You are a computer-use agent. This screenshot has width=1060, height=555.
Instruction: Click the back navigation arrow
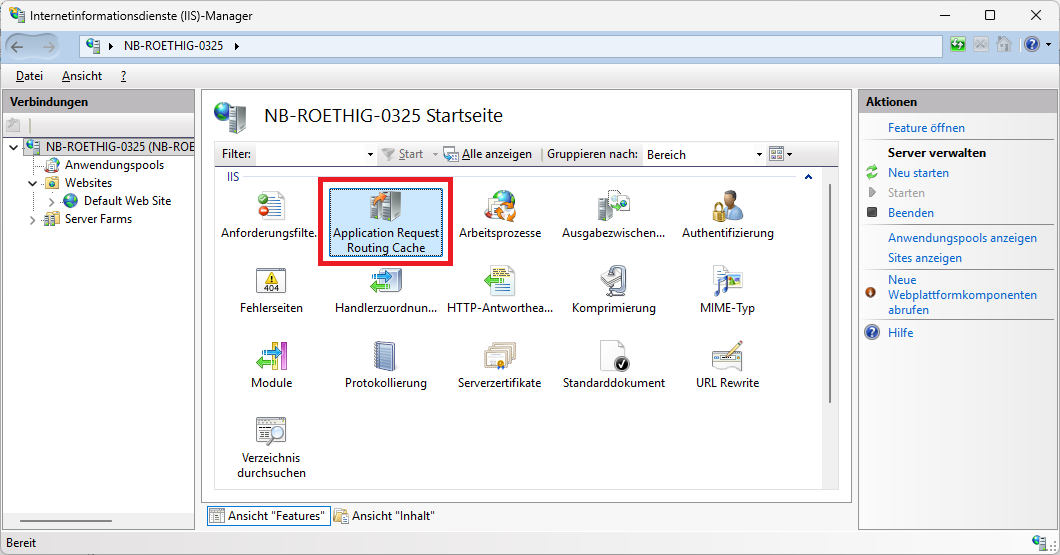[17, 46]
